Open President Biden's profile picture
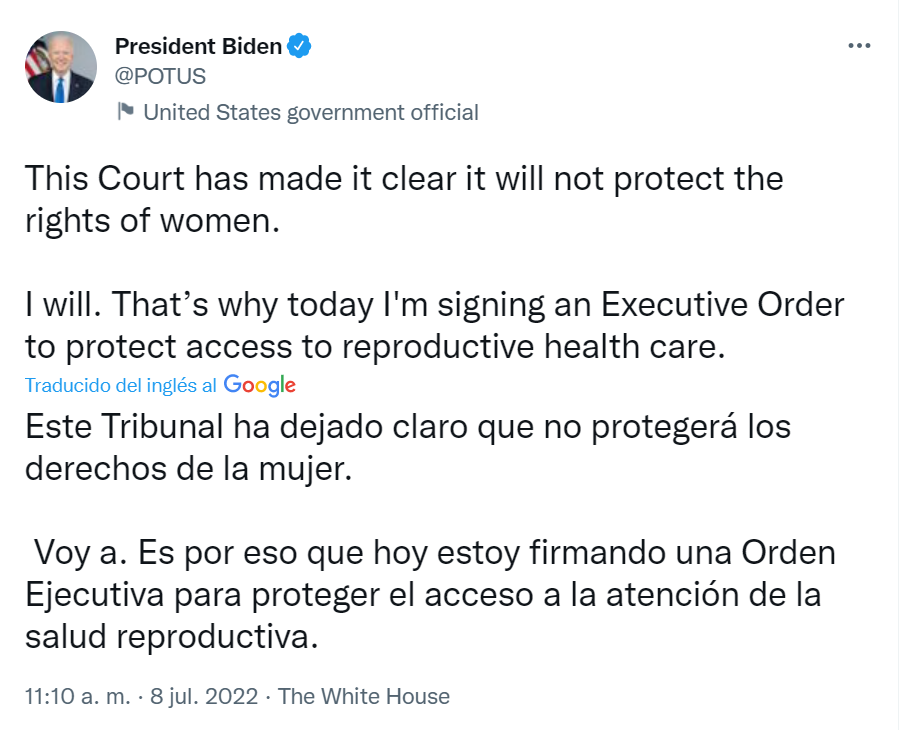 tap(60, 67)
